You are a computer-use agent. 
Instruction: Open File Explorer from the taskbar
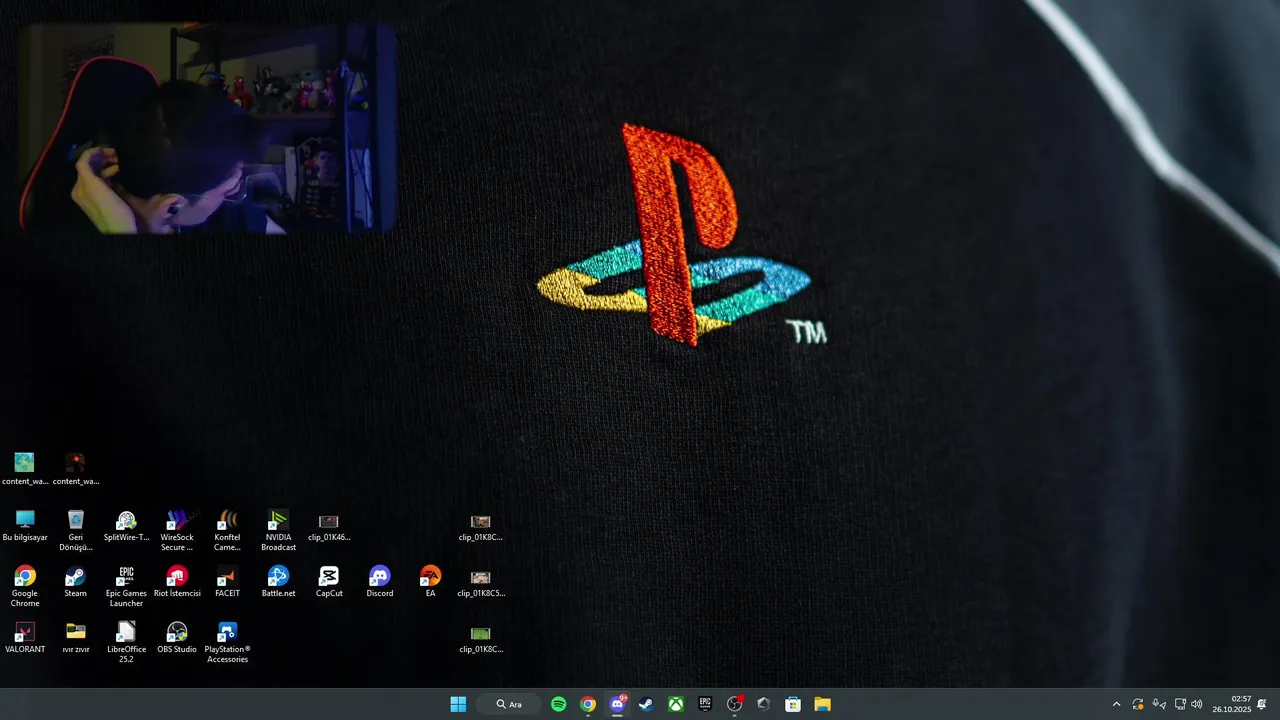tap(822, 704)
